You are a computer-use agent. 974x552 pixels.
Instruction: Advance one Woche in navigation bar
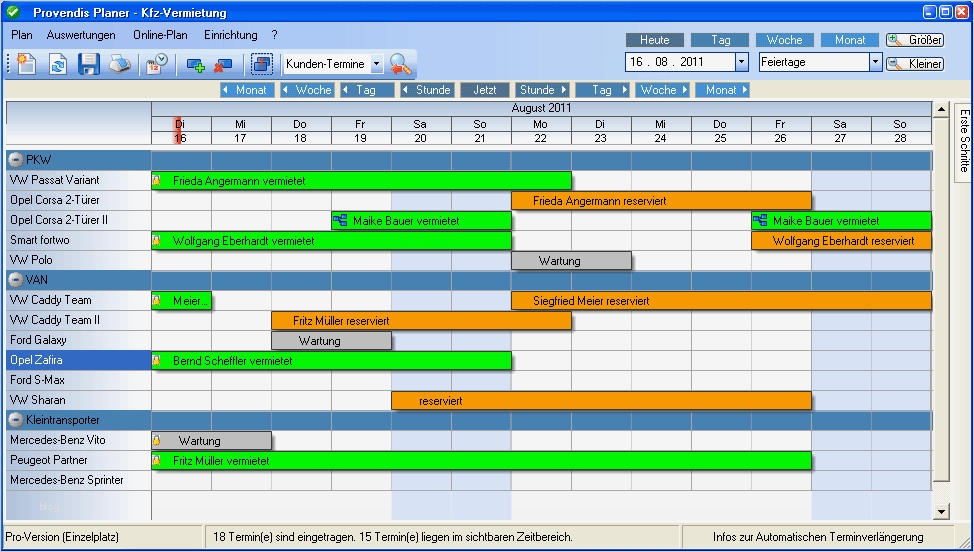pyautogui.click(x=662, y=90)
